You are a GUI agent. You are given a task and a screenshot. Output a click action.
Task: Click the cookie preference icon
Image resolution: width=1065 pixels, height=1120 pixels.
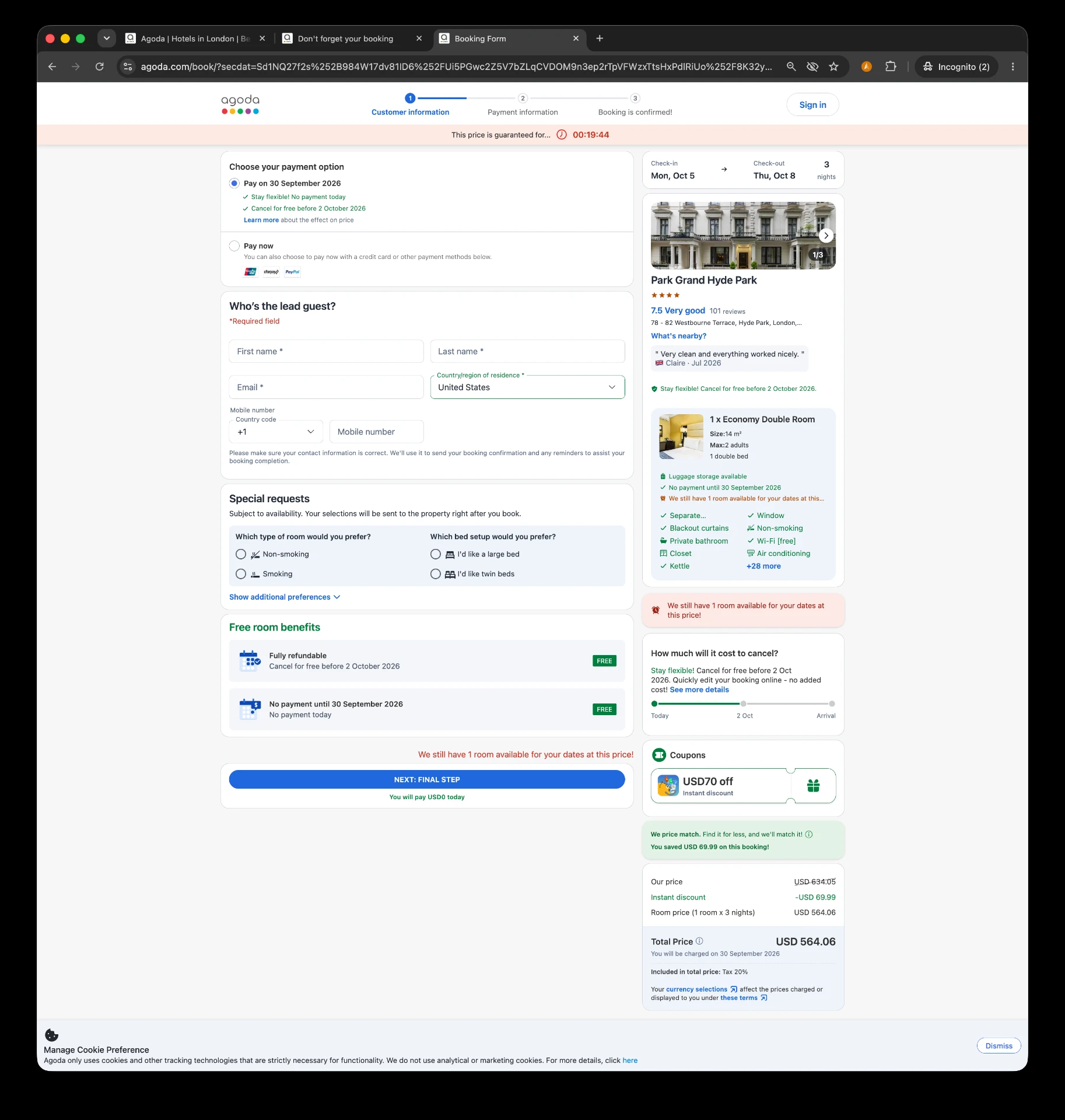(52, 1035)
